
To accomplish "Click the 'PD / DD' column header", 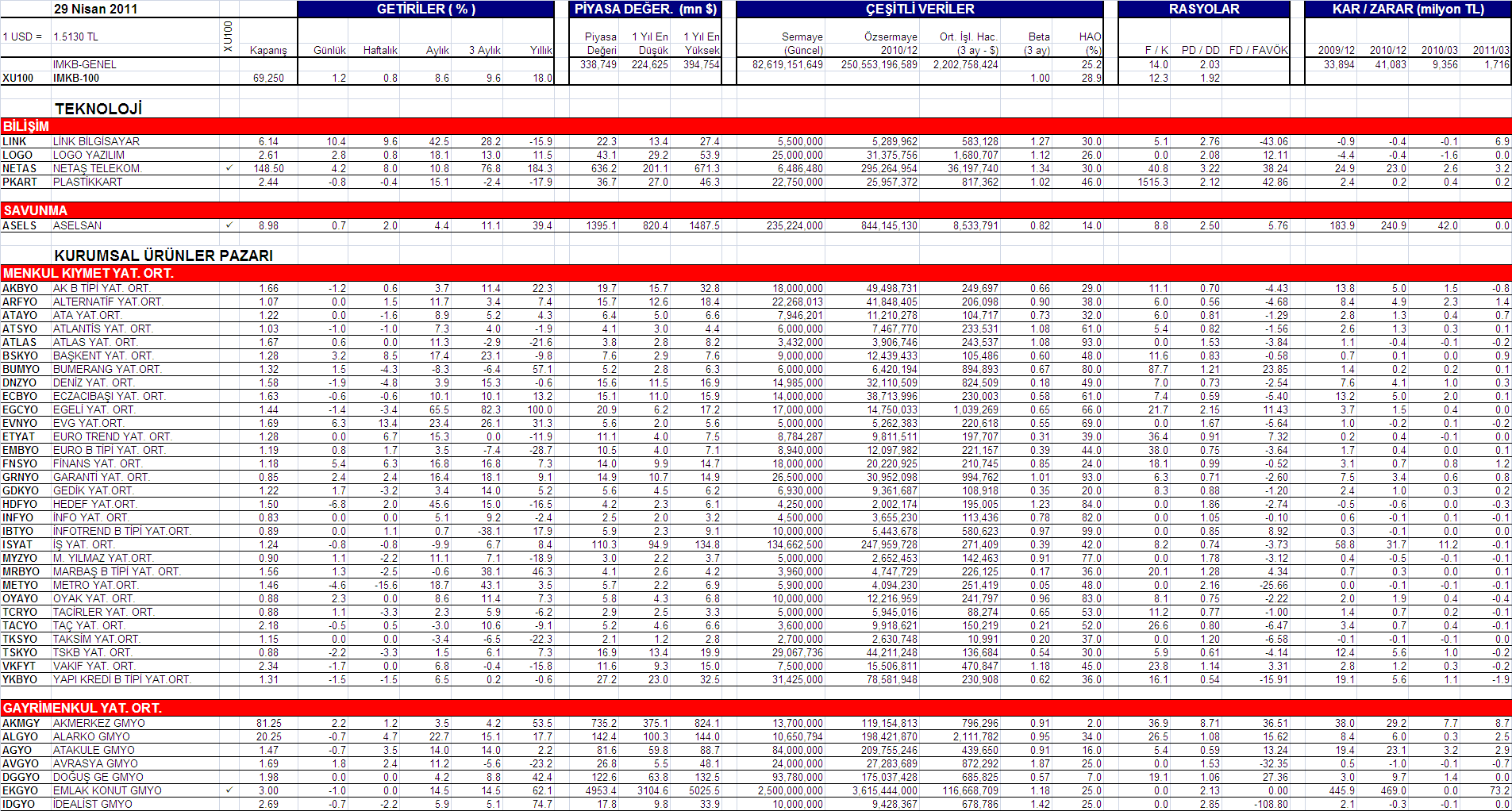I will [x=1201, y=50].
